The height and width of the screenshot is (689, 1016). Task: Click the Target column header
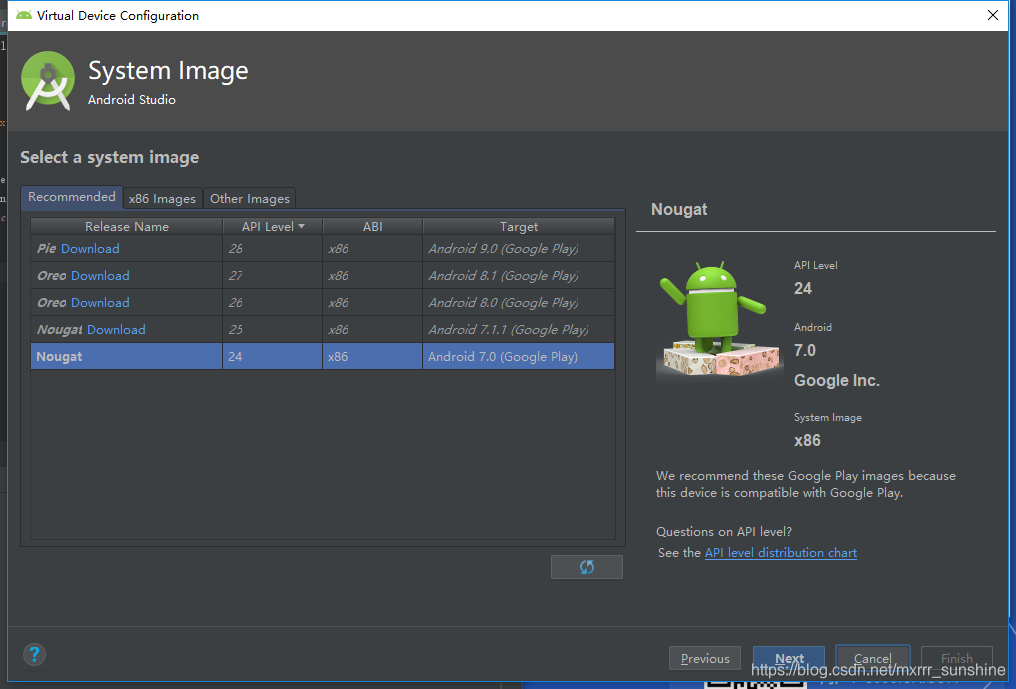click(x=518, y=226)
